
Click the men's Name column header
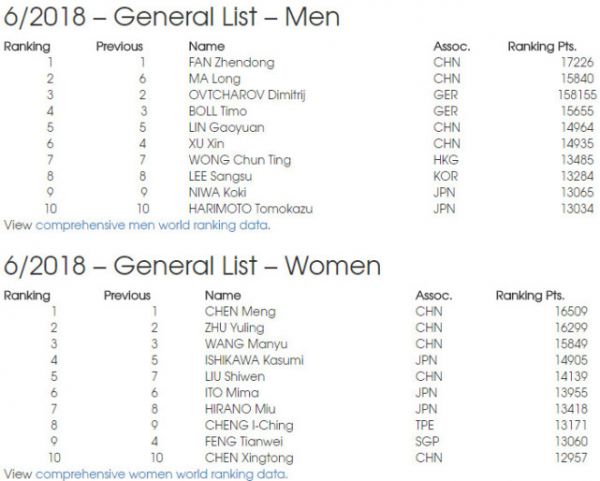click(207, 47)
